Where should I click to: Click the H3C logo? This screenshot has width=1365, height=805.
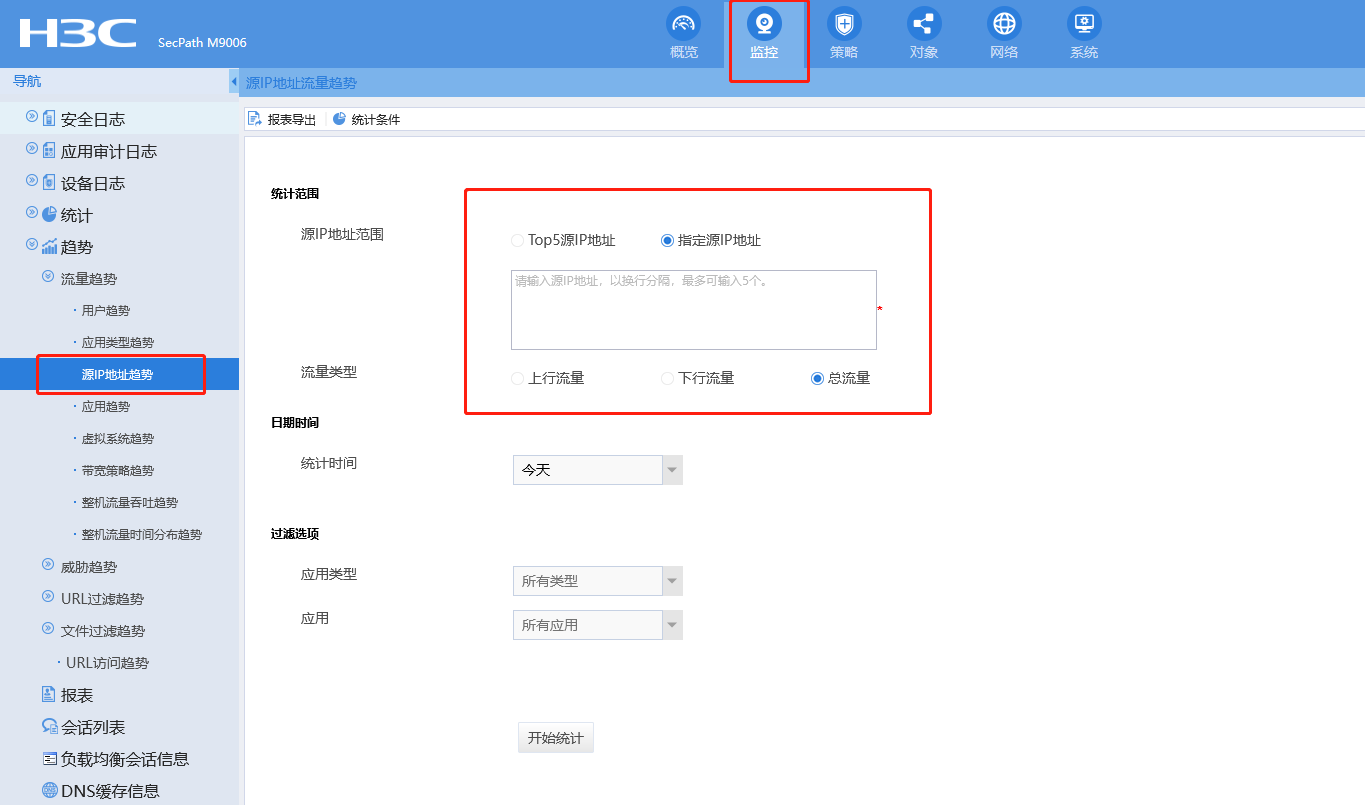tap(78, 33)
